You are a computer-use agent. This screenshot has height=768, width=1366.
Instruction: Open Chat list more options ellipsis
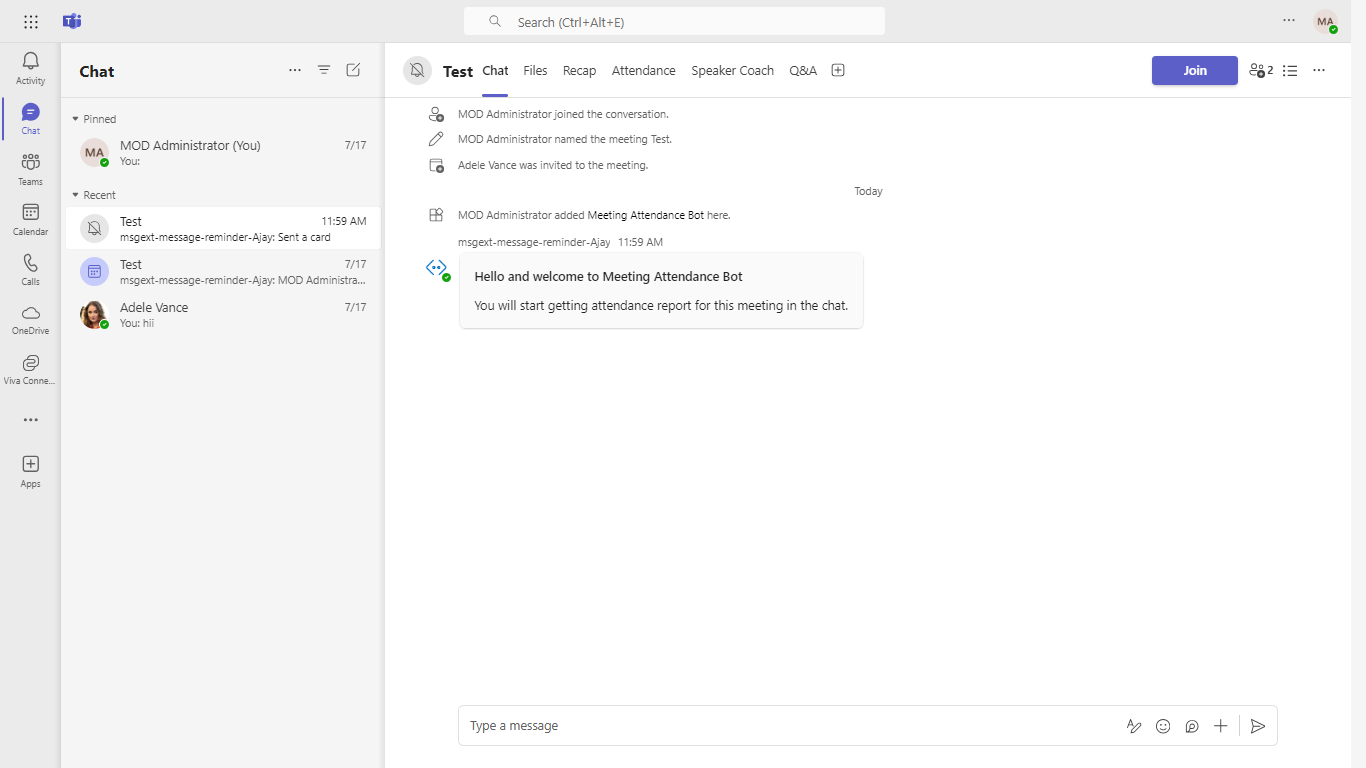295,70
